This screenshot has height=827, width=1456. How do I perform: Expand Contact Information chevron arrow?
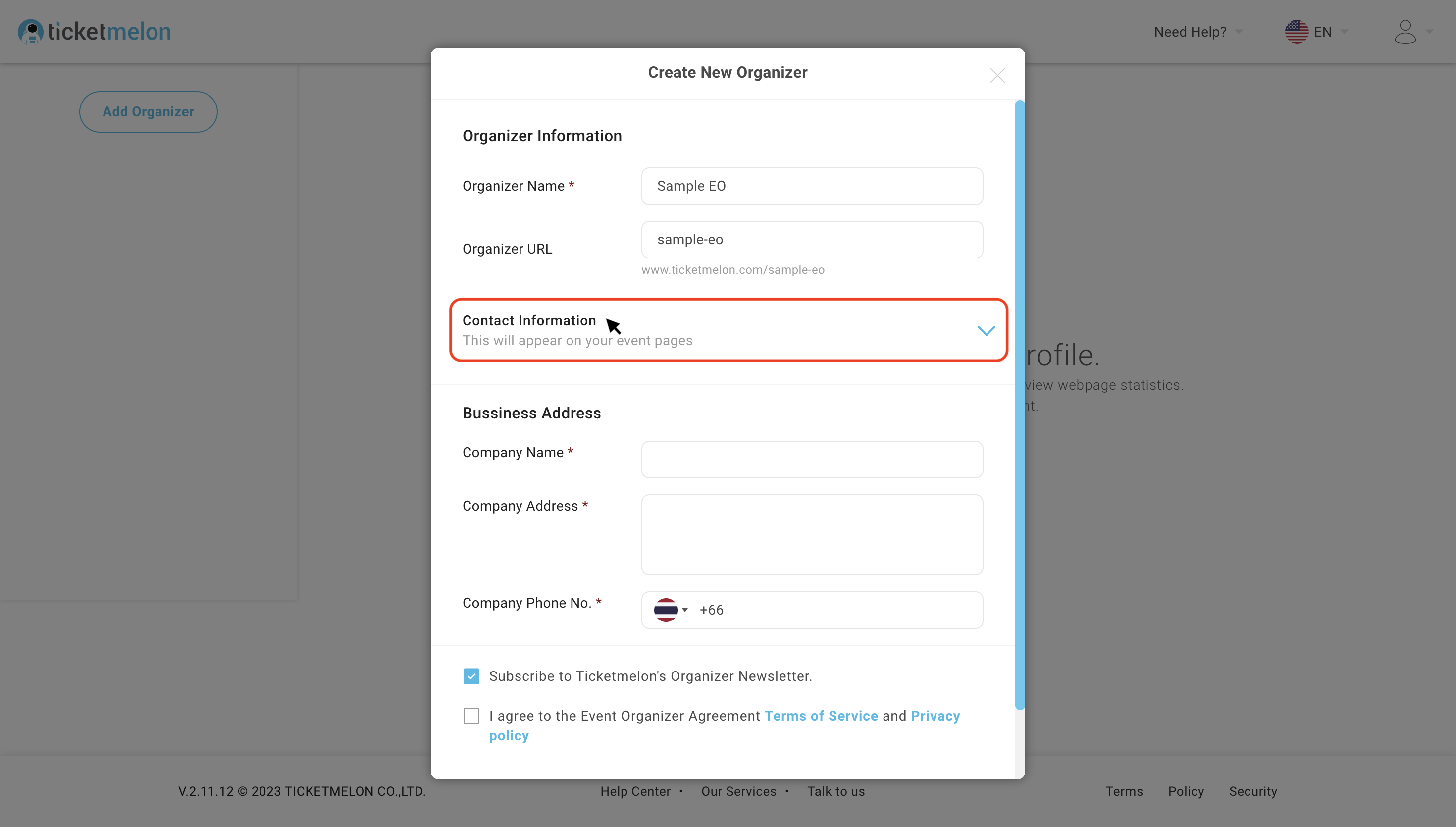click(x=986, y=331)
